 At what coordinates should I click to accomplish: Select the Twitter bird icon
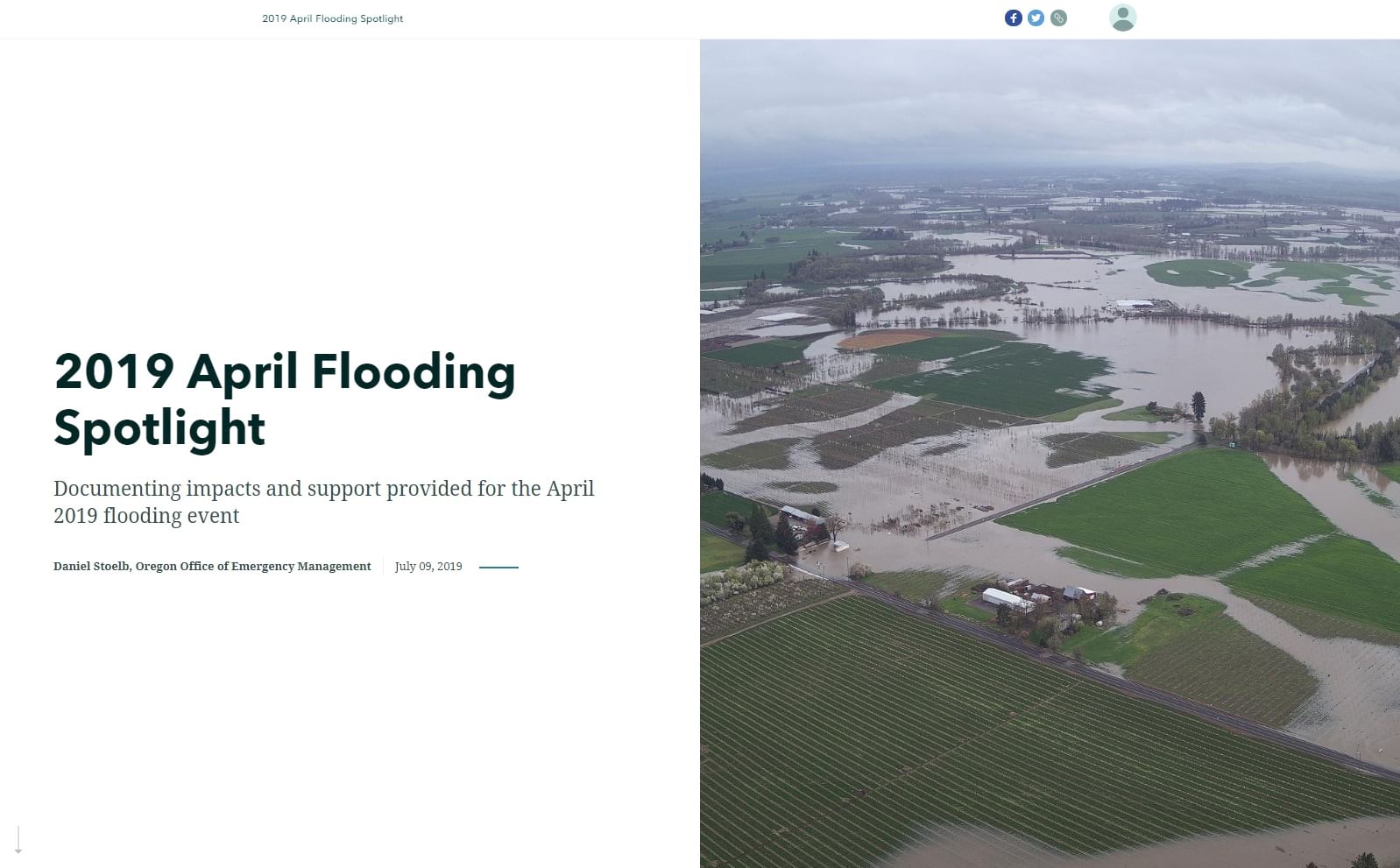[1036, 17]
